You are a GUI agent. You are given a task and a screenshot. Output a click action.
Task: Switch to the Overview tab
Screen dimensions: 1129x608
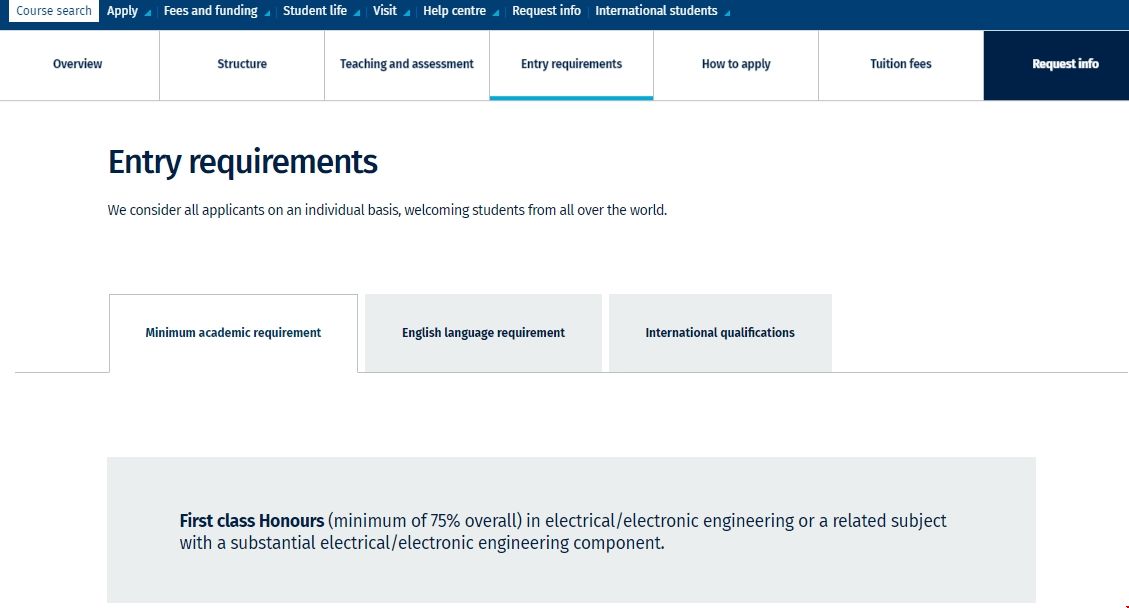coord(78,64)
